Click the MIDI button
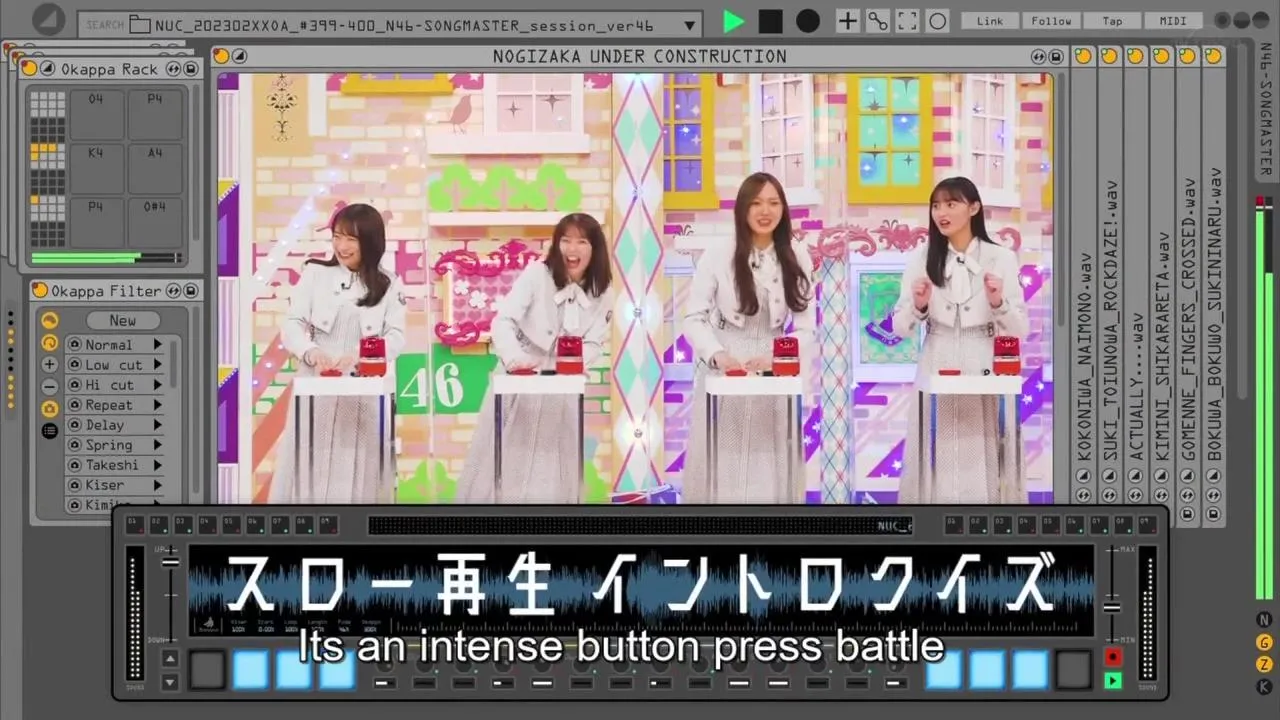Screen dimensions: 1280x720 [1173, 21]
